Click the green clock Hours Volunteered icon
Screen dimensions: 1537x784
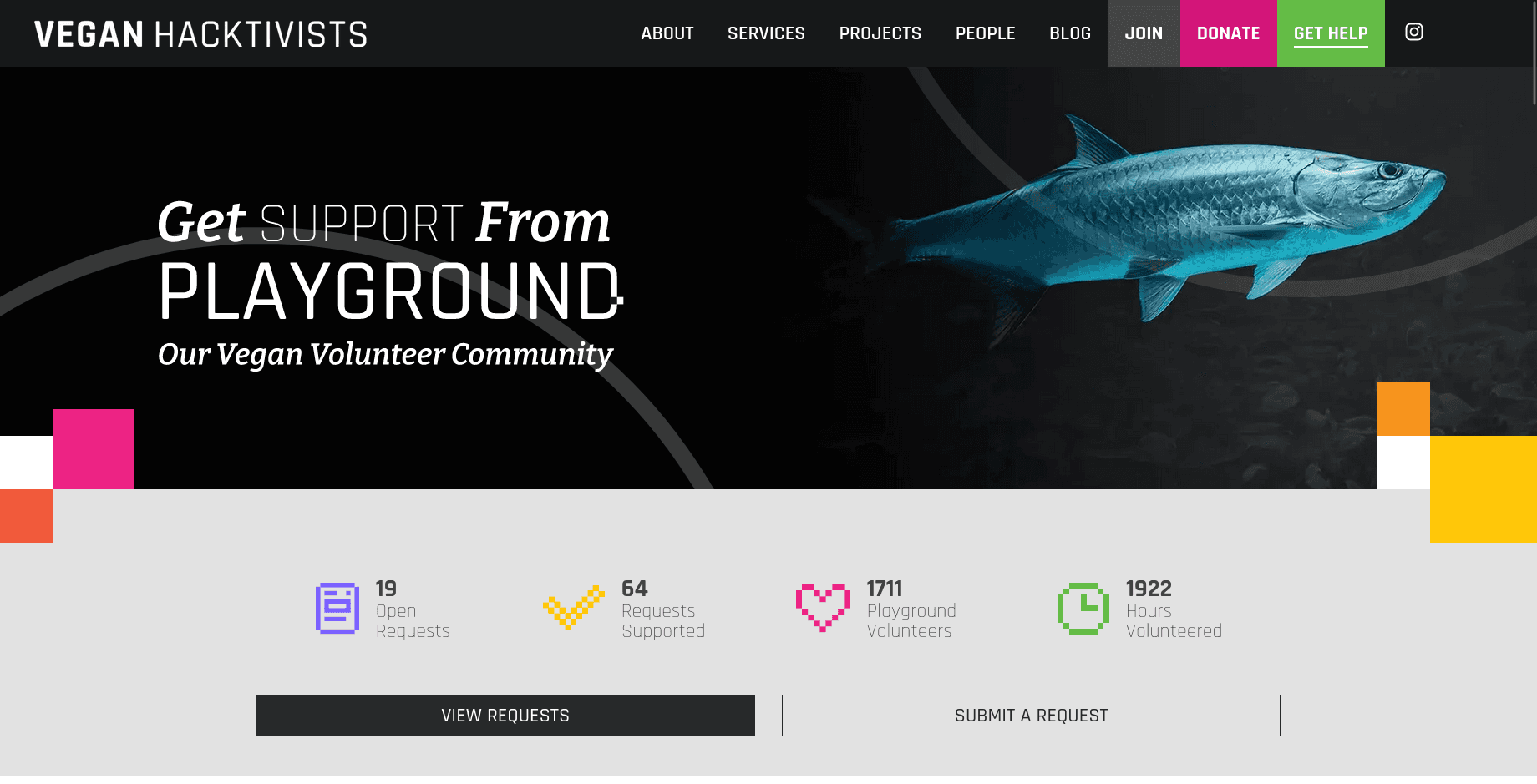pos(1083,608)
